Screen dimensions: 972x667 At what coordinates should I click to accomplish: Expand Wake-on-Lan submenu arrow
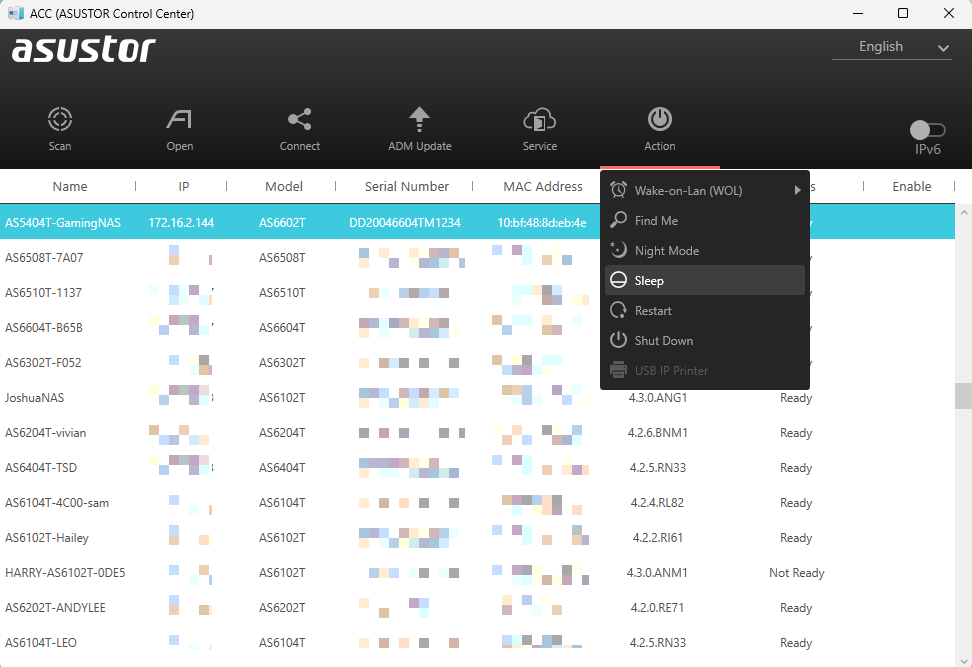798,190
